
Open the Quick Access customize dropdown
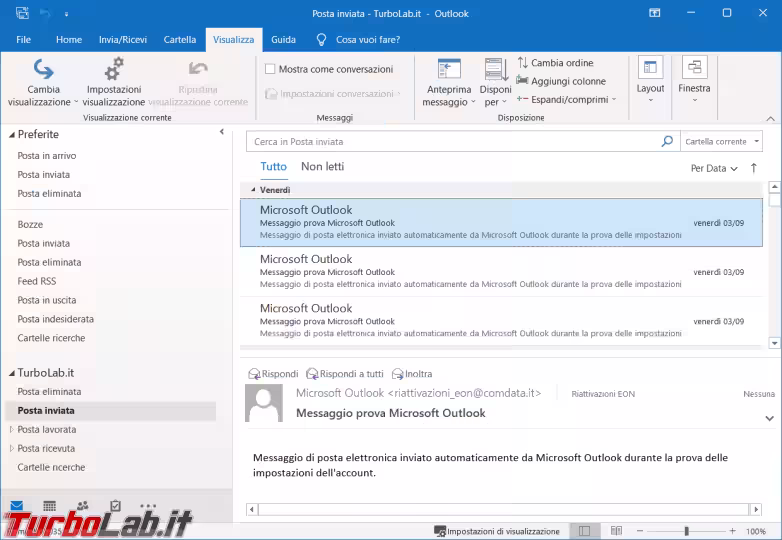[66, 14]
